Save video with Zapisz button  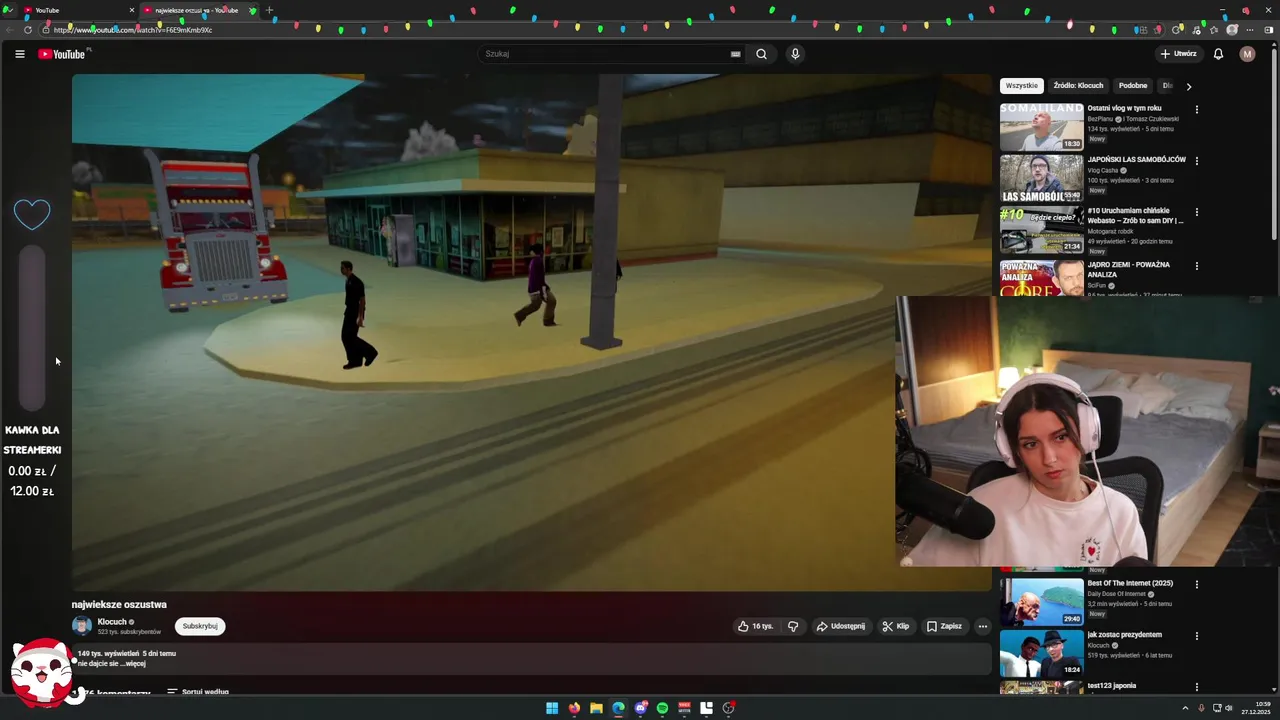tap(944, 626)
